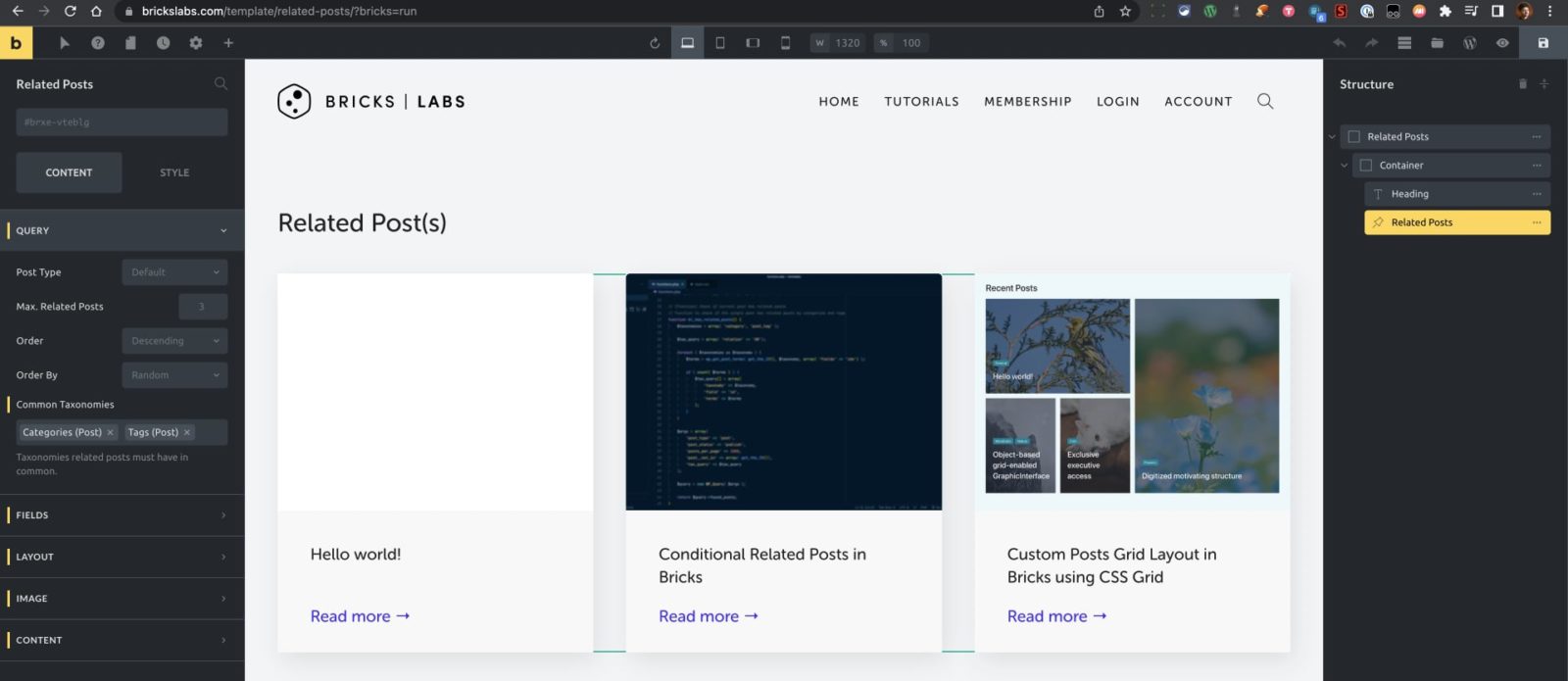Viewport: 1568px width, 681px height.
Task: Click the Max. Related Posts number field
Action: [203, 307]
